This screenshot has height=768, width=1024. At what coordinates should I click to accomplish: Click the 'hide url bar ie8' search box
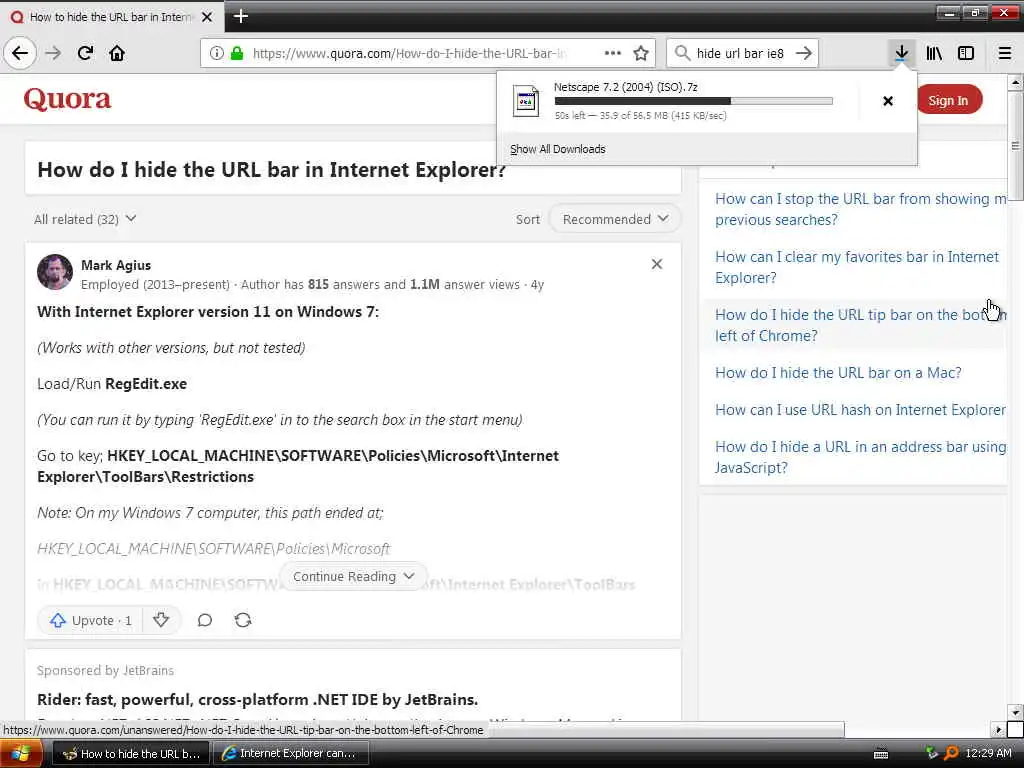point(740,54)
